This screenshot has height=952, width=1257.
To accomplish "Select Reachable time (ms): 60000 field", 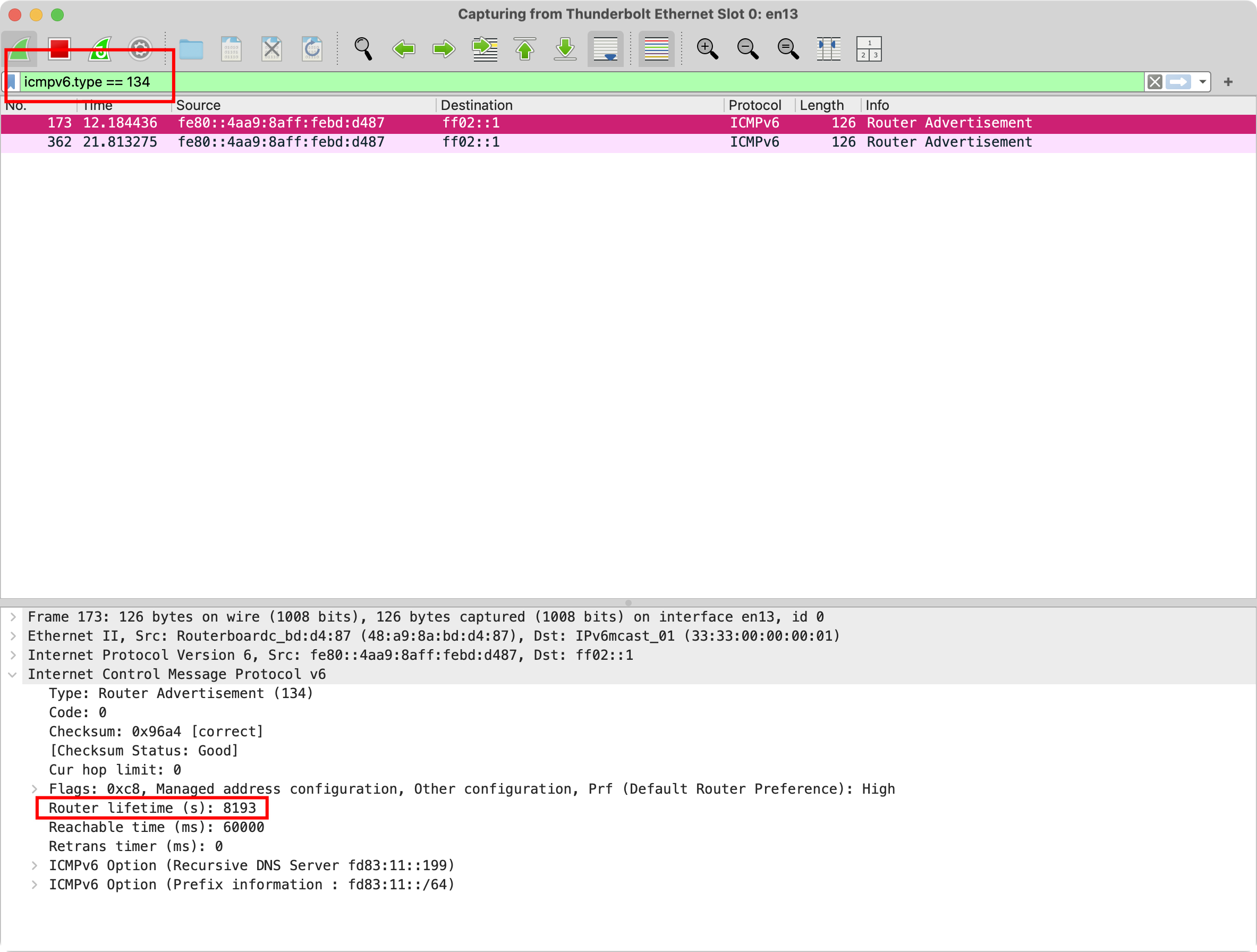I will pyautogui.click(x=156, y=828).
